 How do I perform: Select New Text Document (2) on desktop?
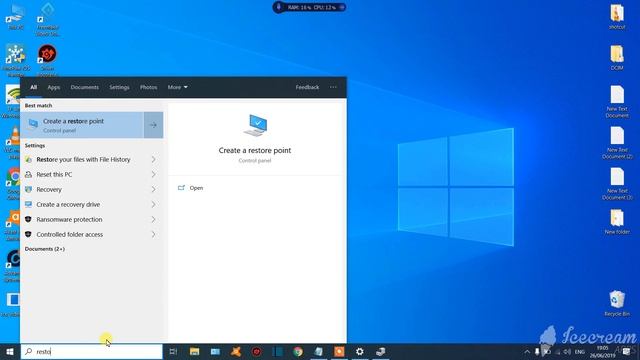click(617, 142)
